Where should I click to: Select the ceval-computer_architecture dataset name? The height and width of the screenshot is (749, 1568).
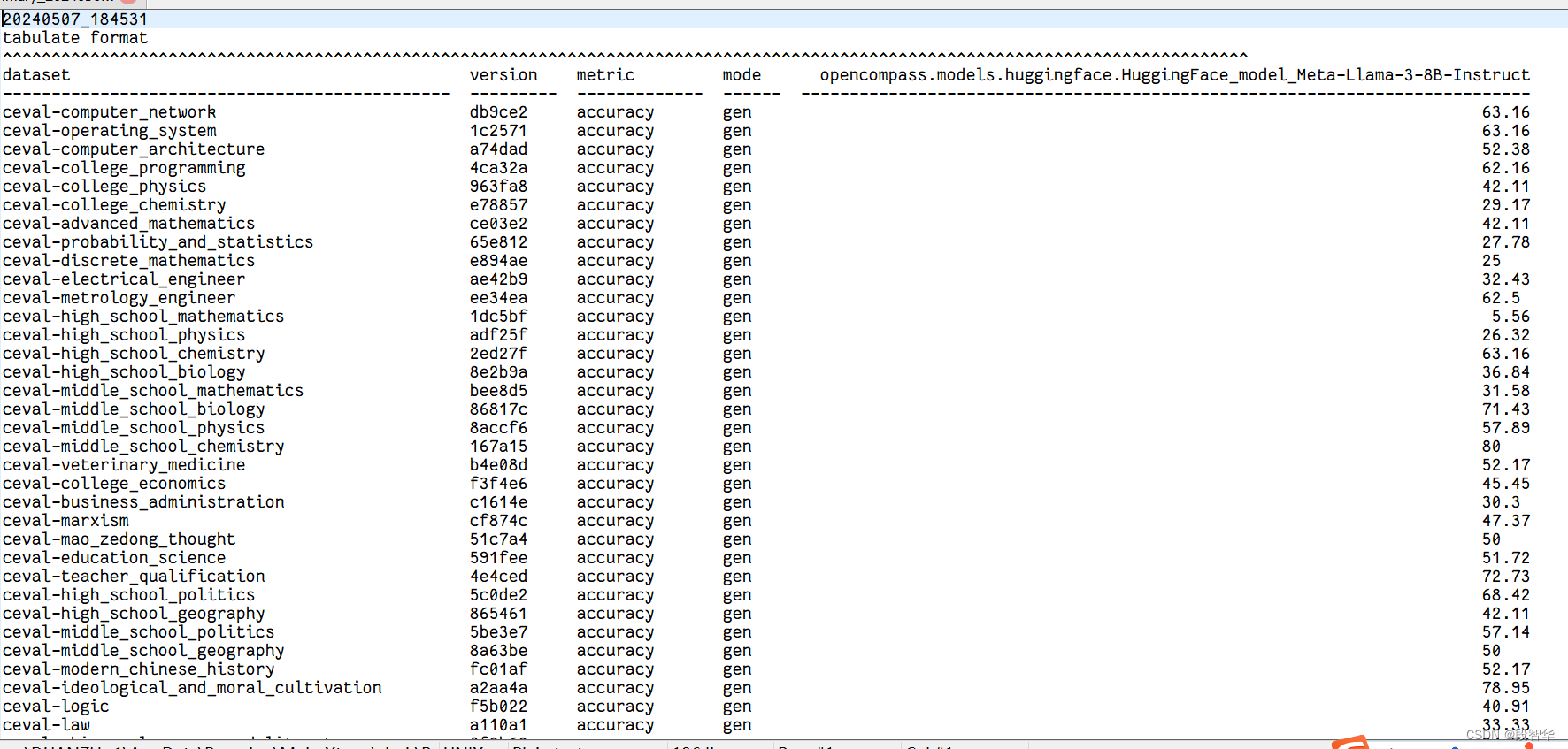pyautogui.click(x=134, y=149)
